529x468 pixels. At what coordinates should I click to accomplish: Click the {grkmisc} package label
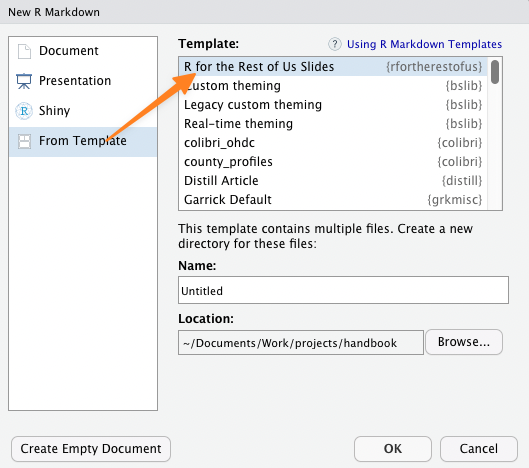tap(455, 200)
